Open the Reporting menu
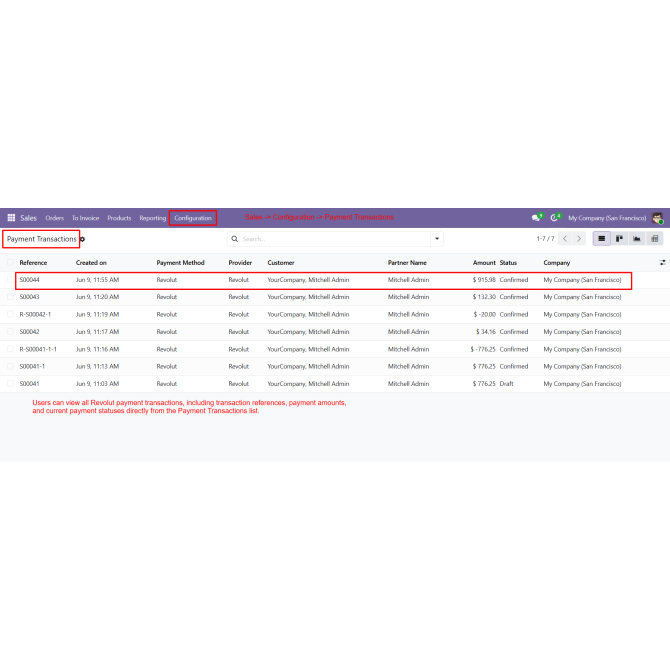The height and width of the screenshot is (670, 670). (x=153, y=218)
